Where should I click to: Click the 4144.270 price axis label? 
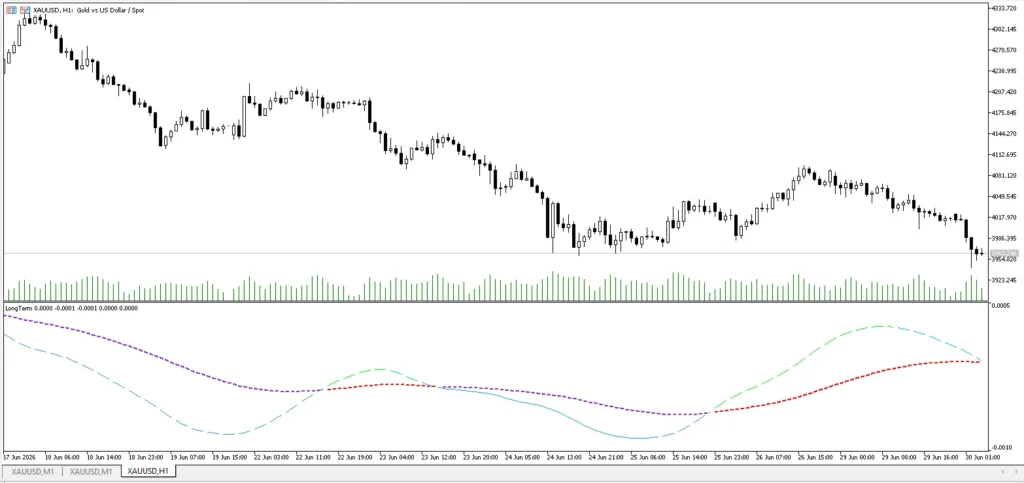pos(1005,134)
